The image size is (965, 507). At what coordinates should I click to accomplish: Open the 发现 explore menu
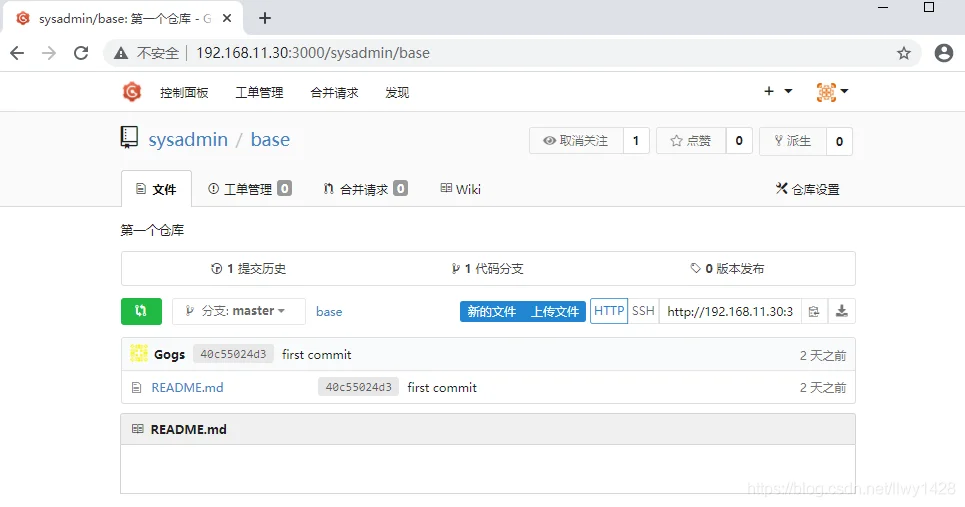[x=397, y=93]
